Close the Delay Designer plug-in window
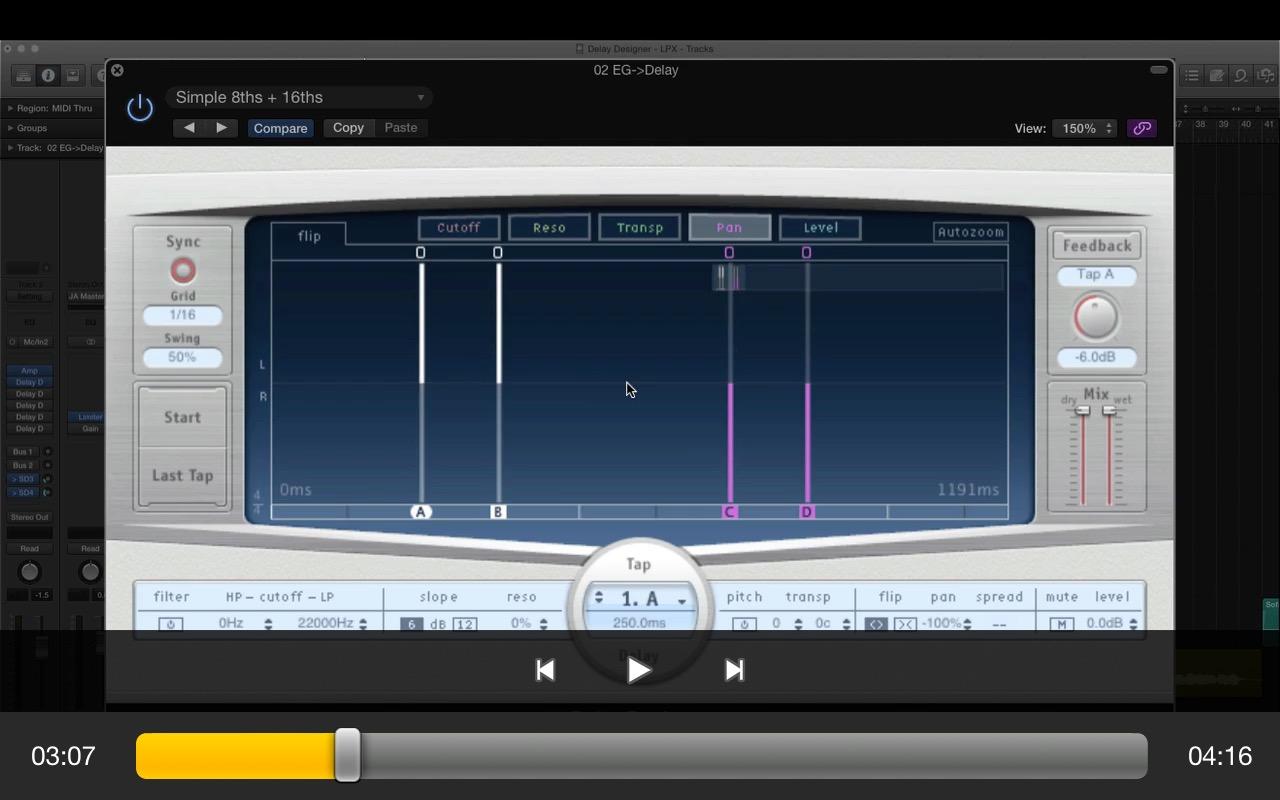The image size is (1280, 800). pos(117,70)
